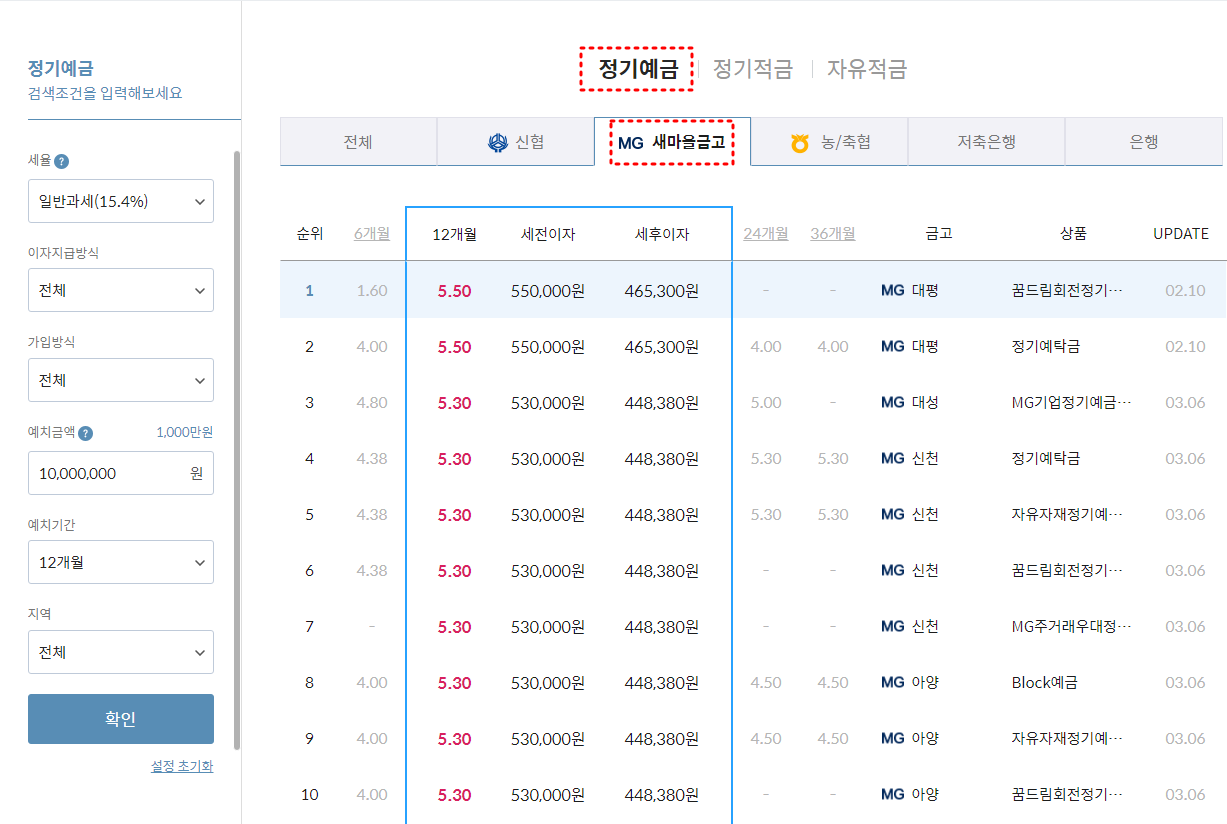1227x824 pixels.
Task: Click the 금고 column header
Action: 939,234
